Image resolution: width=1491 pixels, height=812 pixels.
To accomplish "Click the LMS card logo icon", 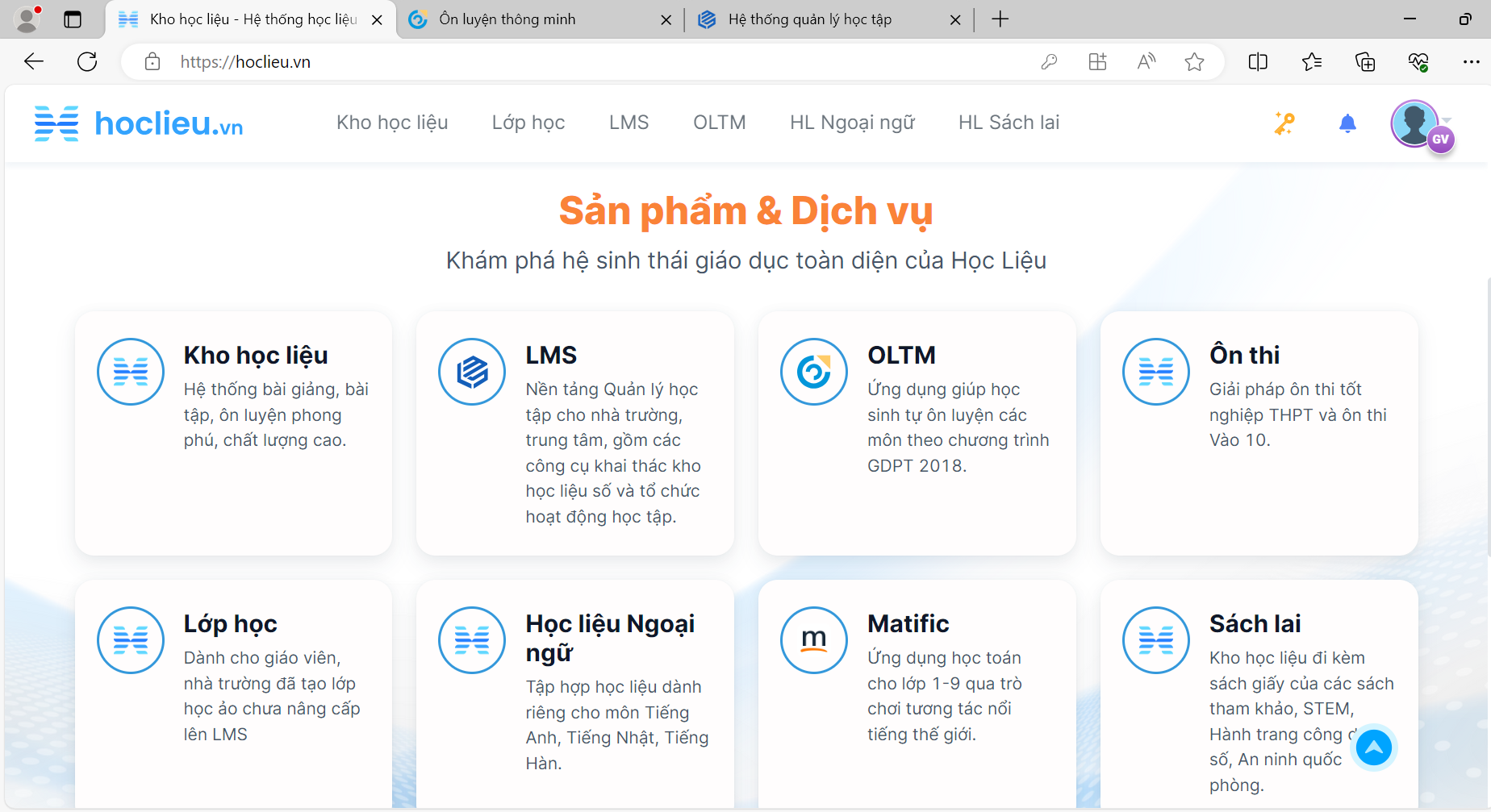I will tap(472, 372).
